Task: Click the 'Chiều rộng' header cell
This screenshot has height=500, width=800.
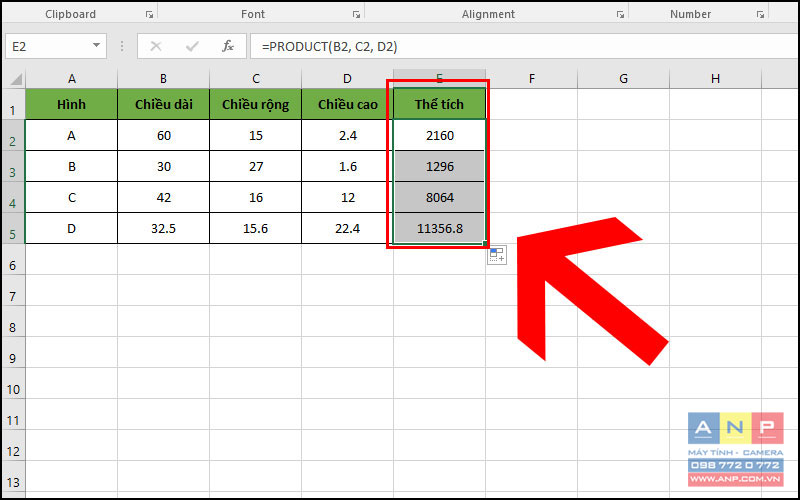Action: click(x=256, y=105)
